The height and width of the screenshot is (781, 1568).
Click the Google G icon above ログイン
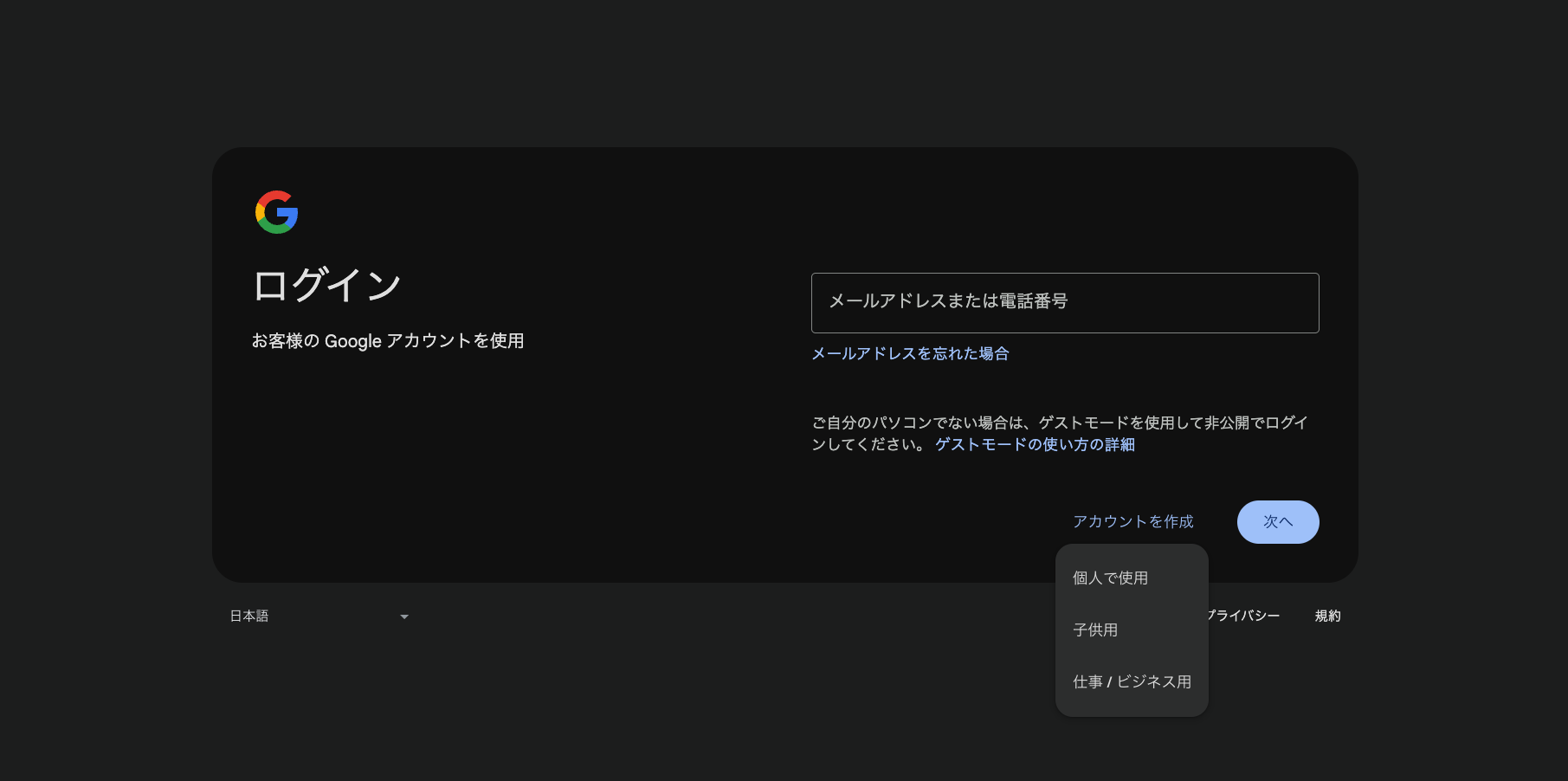pyautogui.click(x=275, y=211)
